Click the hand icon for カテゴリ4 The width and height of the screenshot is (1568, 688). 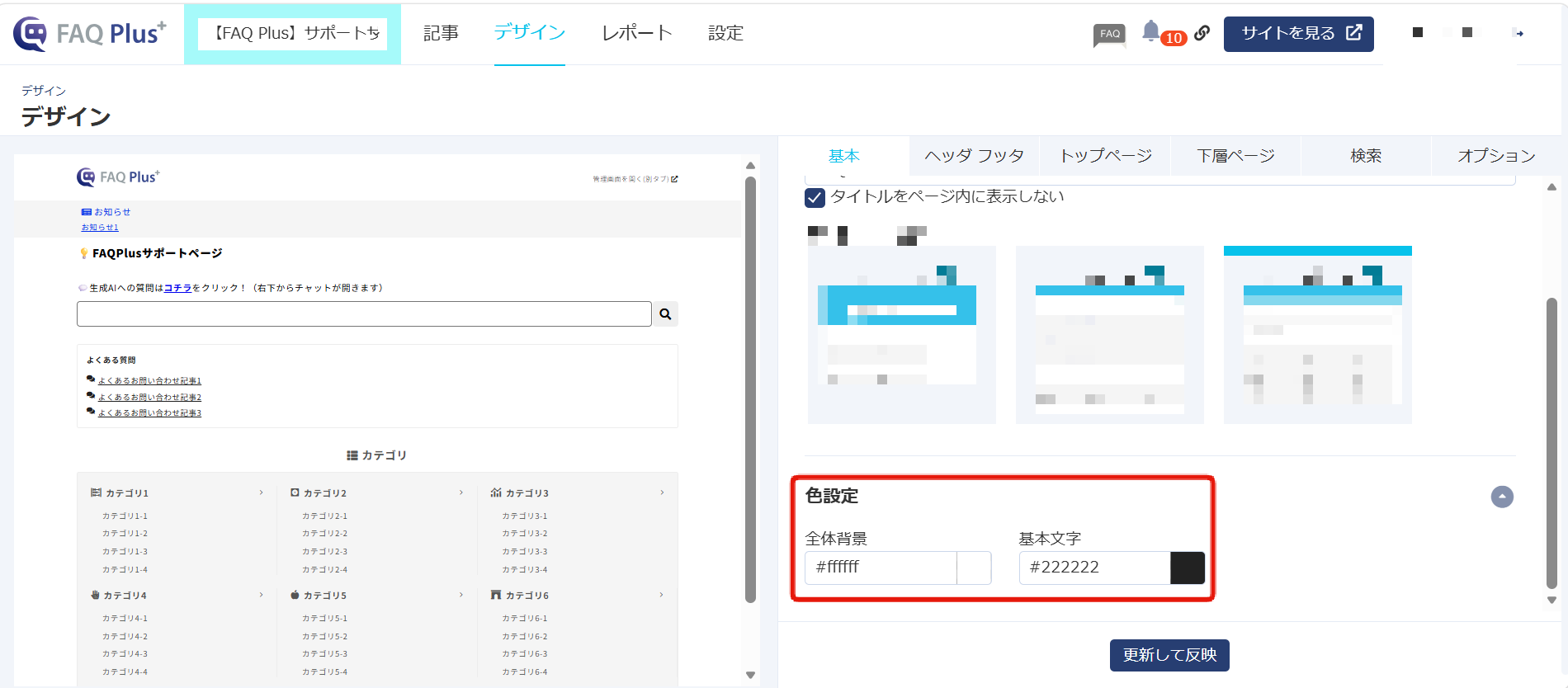95,595
